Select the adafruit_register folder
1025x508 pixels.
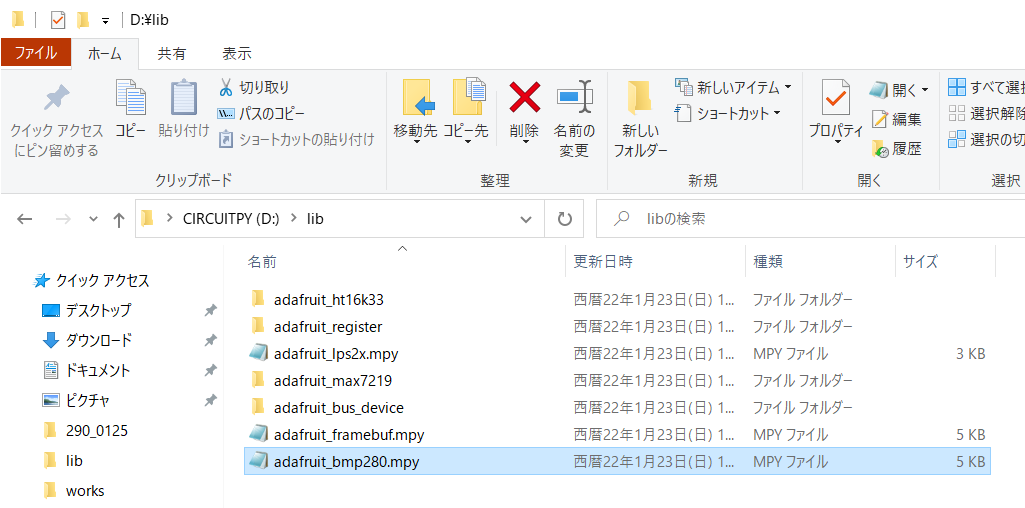328,326
